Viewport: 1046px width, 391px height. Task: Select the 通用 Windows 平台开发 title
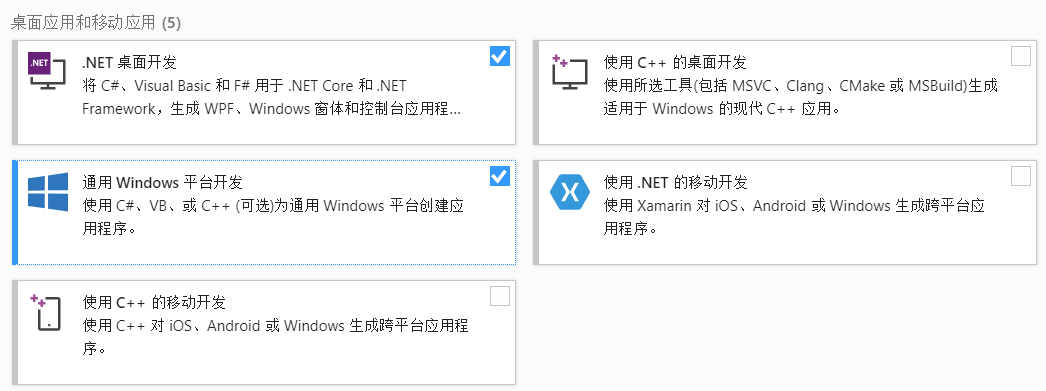pos(162,182)
